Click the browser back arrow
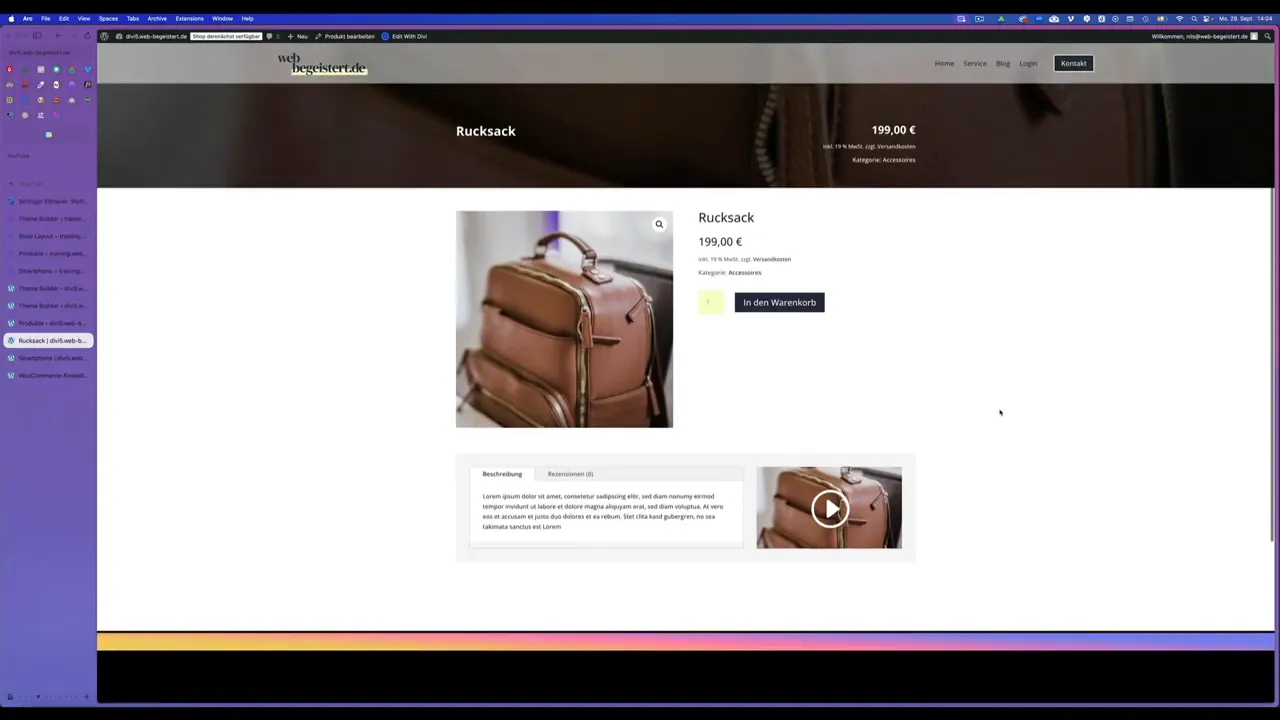The image size is (1280, 720). point(58,36)
